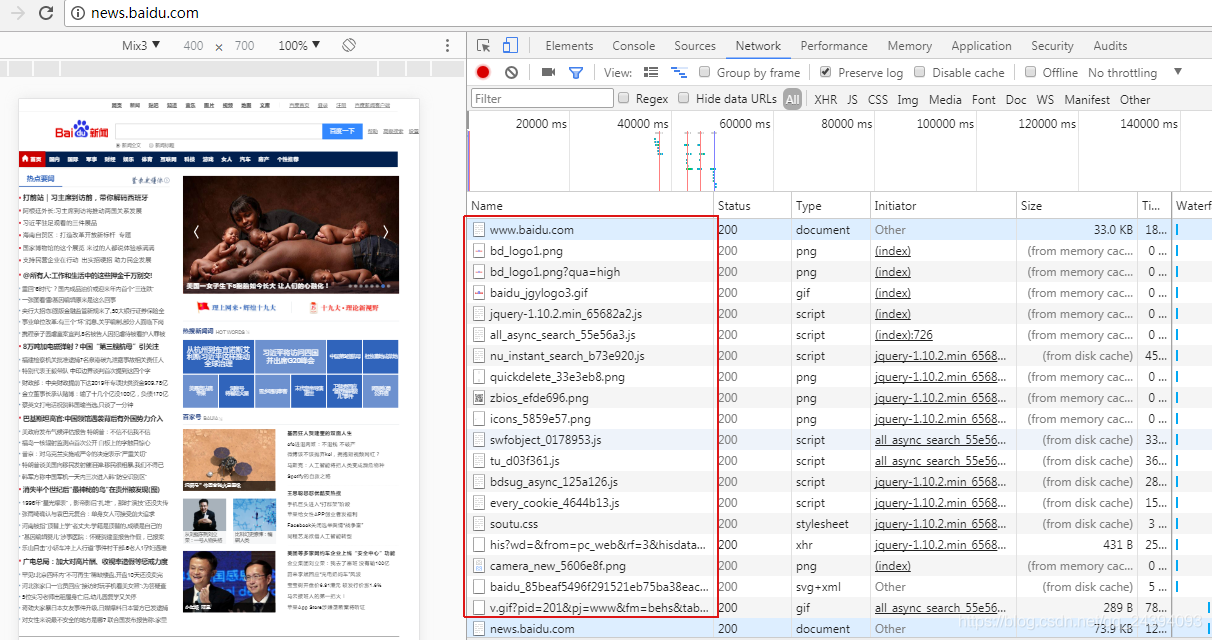
Task: Toggle the network filter funnel icon
Action: (576, 72)
